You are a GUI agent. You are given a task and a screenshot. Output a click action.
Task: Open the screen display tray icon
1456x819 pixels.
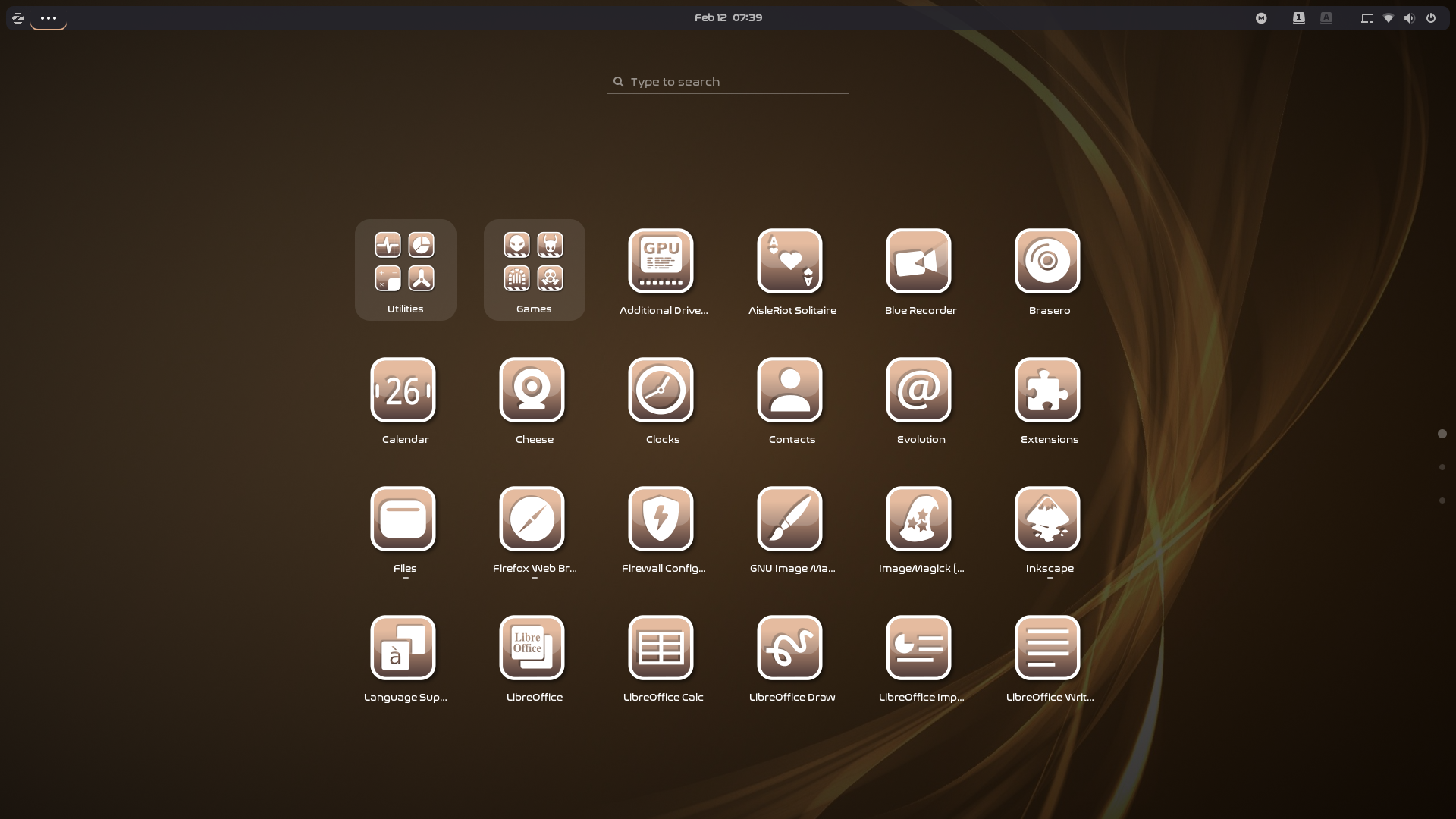[x=1367, y=18]
